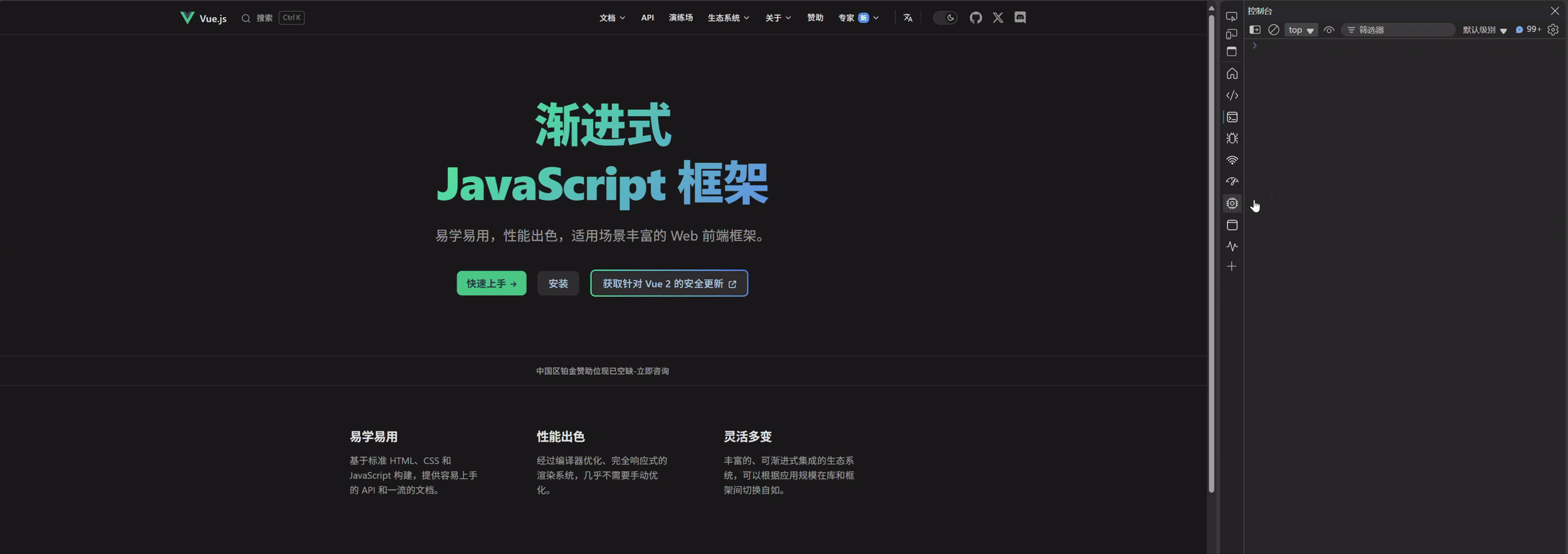Open the language translation switcher
The height and width of the screenshot is (554, 1568).
pyautogui.click(x=908, y=18)
